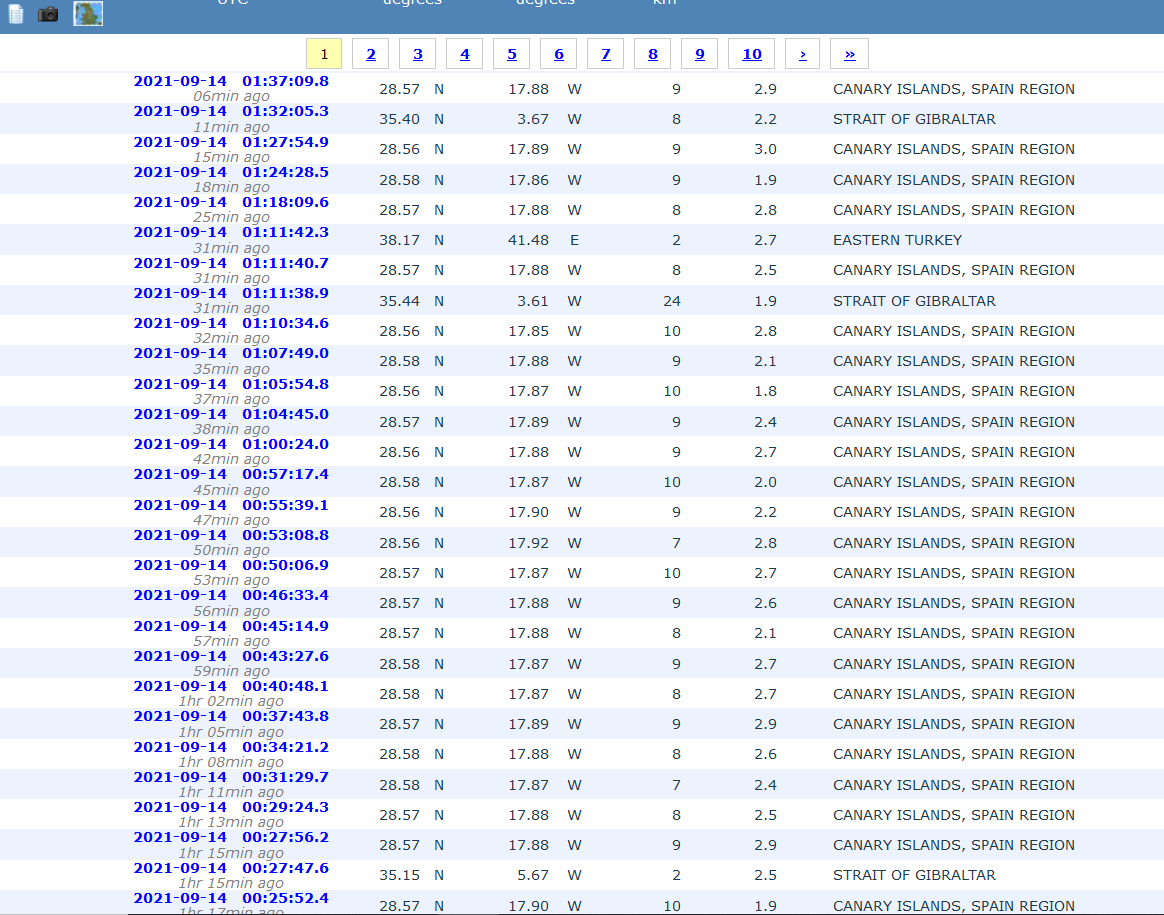
Task: Open earthquake event at 01:05:54.8
Action: [x=231, y=384]
